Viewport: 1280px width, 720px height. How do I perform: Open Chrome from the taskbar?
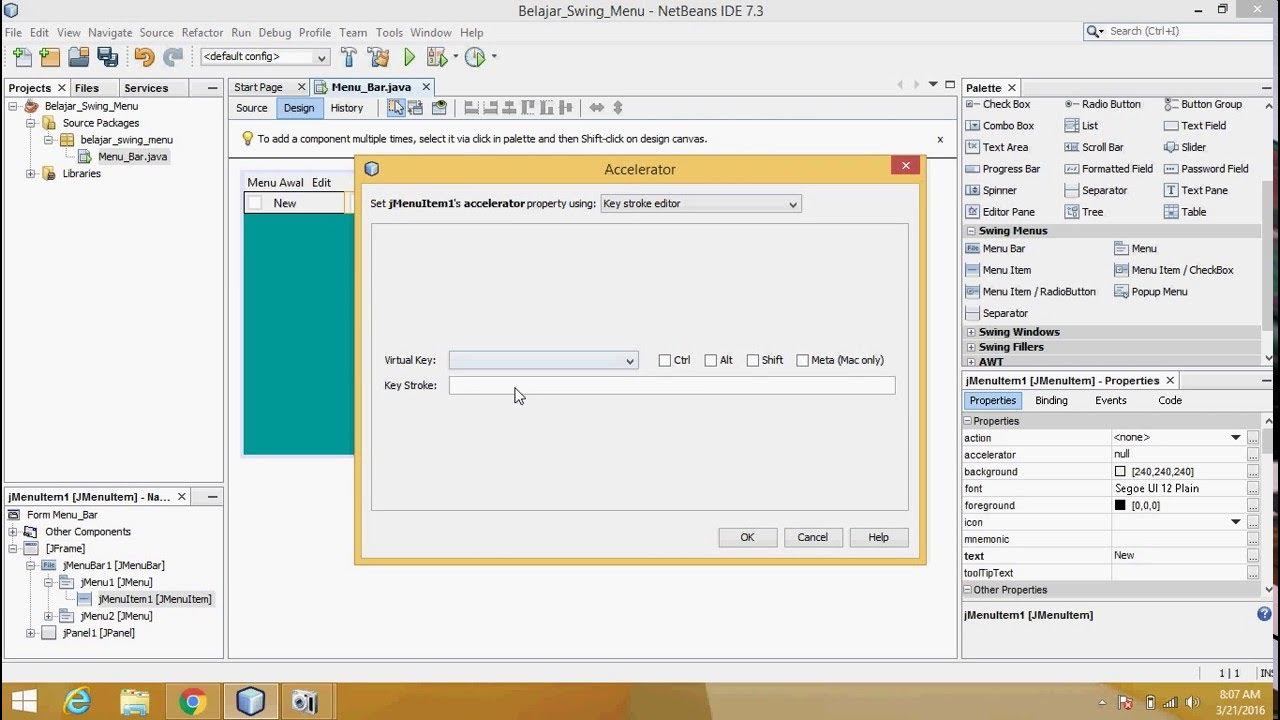click(x=192, y=701)
